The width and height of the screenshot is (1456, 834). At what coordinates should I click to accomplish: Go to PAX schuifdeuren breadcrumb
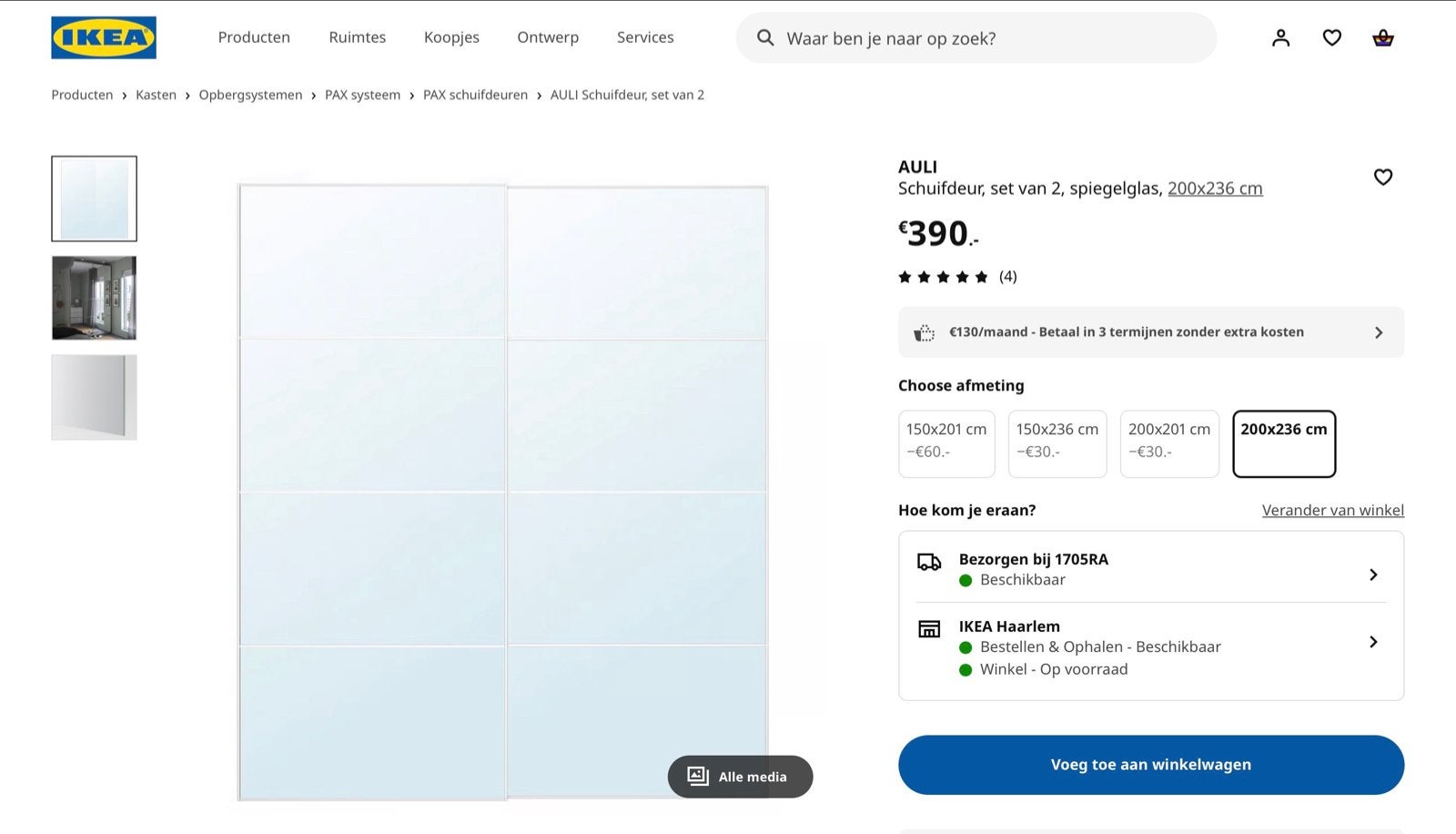click(475, 95)
